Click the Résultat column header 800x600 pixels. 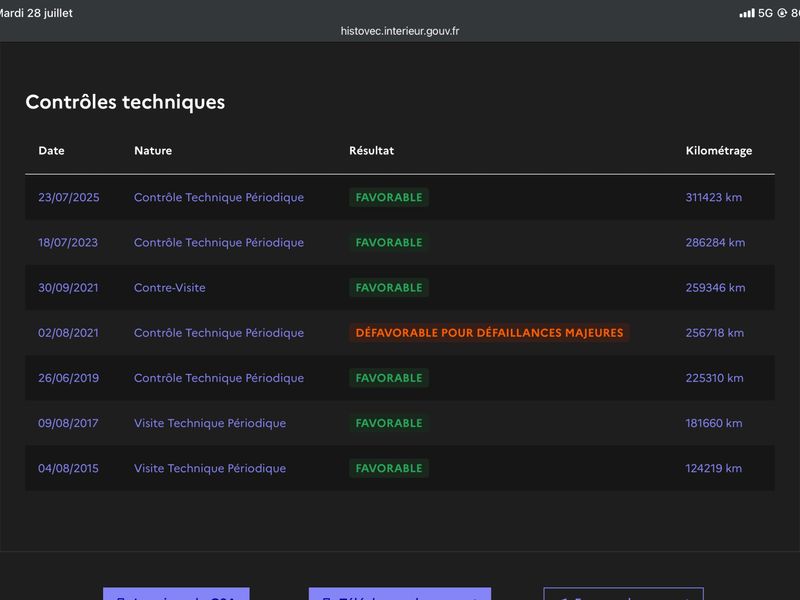point(371,151)
